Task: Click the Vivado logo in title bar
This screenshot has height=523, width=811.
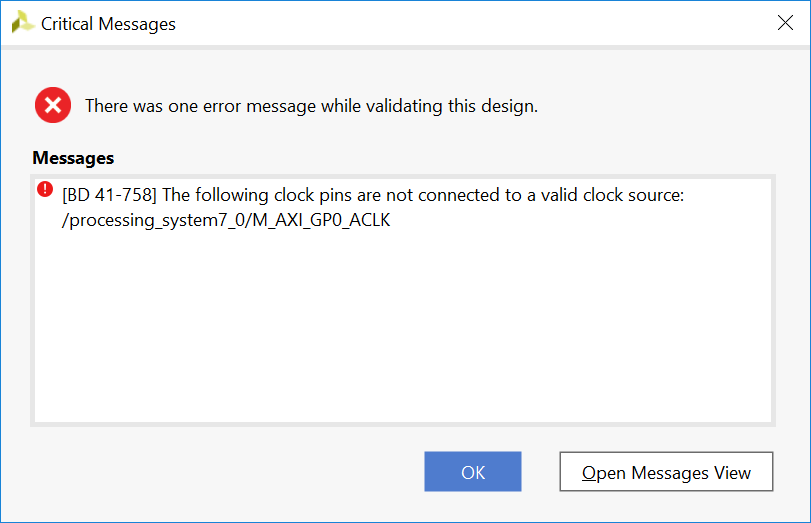Action: [22, 23]
